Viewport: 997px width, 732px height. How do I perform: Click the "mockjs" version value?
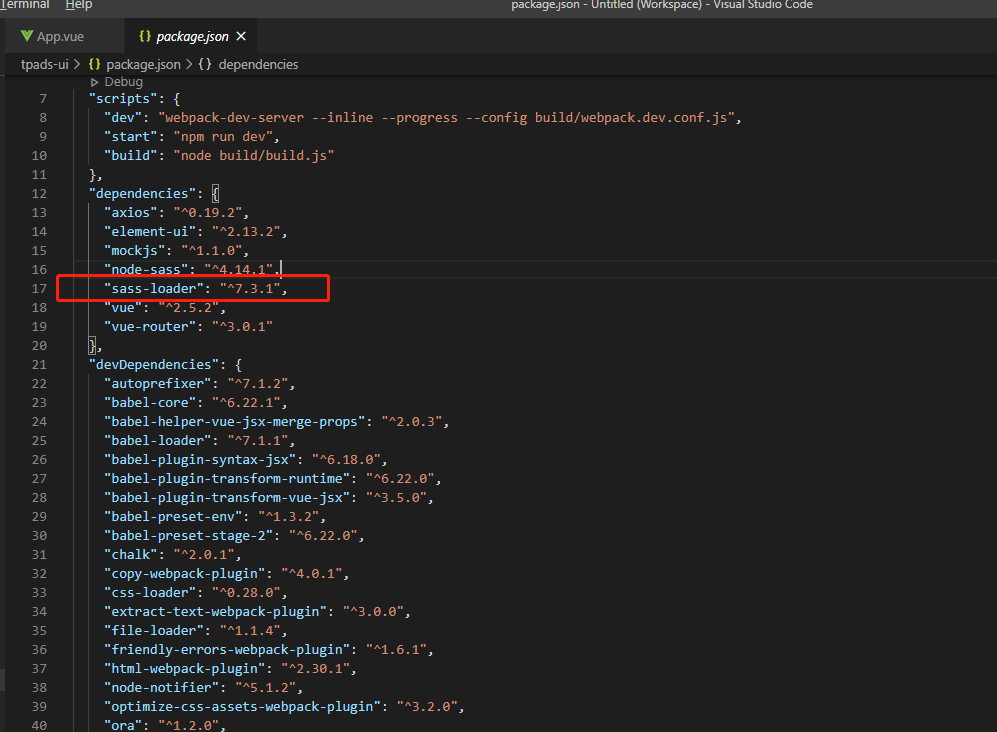click(211, 251)
